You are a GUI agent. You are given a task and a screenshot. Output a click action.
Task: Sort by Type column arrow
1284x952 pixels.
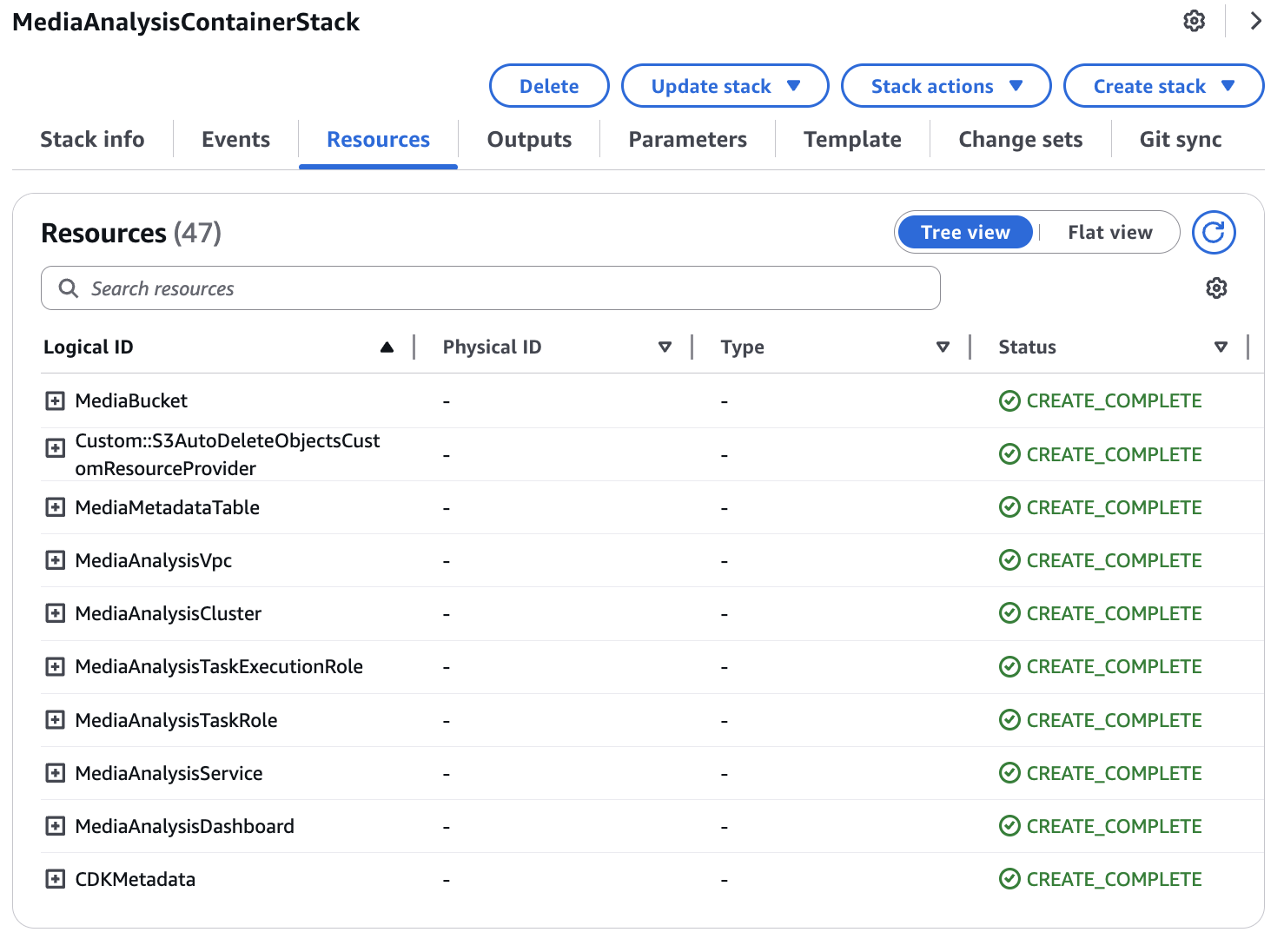tap(943, 347)
